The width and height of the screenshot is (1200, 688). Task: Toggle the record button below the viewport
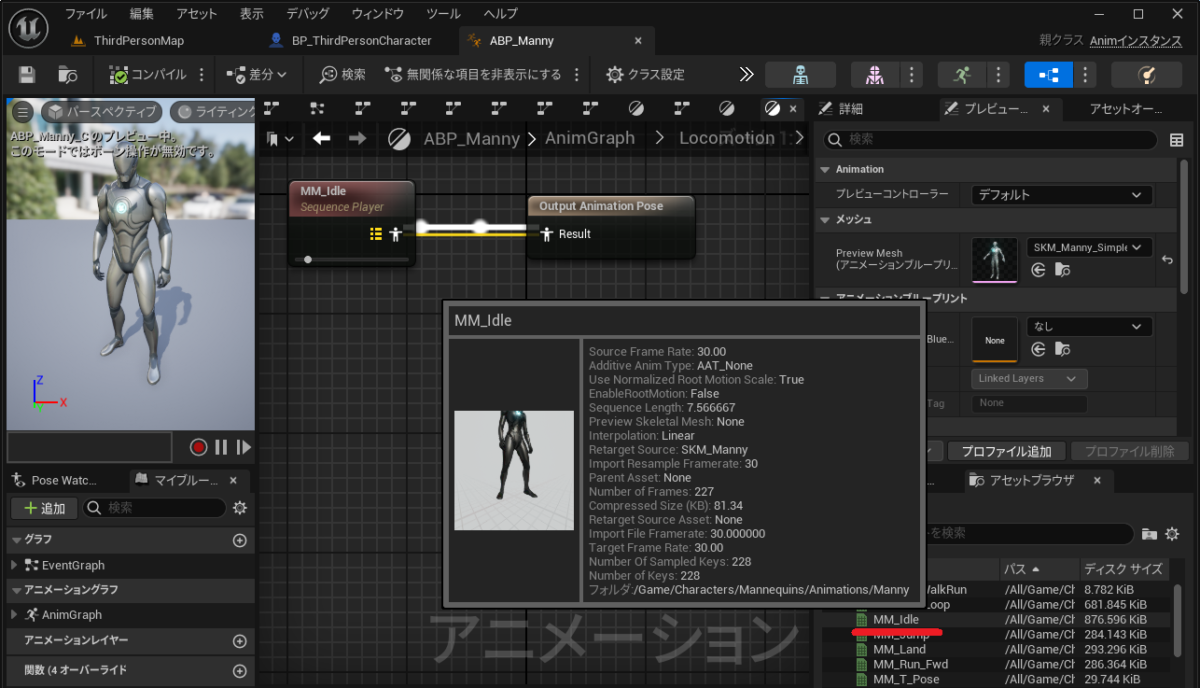[x=199, y=447]
